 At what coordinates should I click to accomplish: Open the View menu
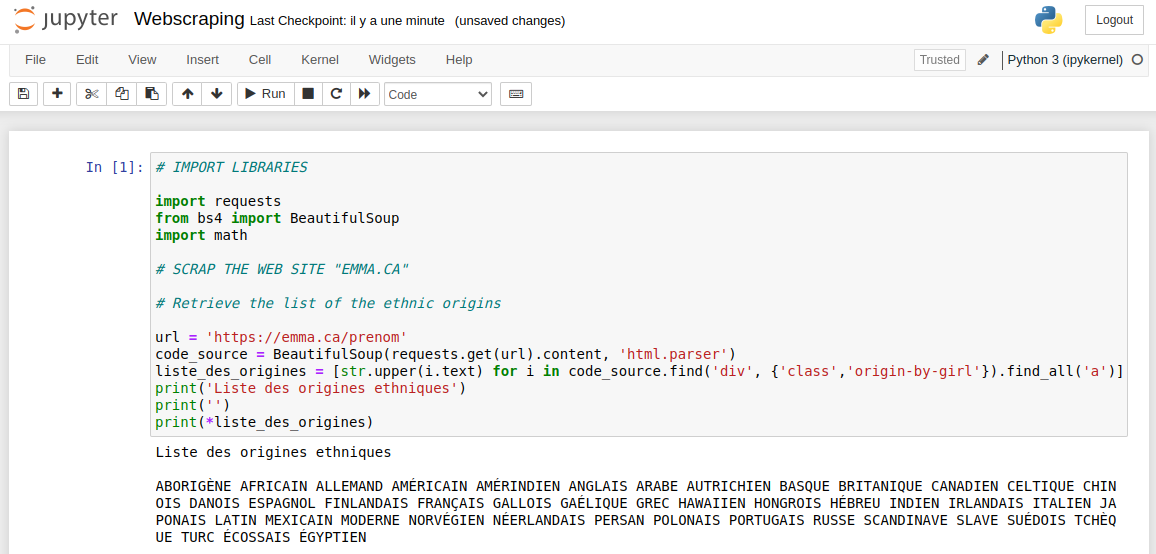(x=142, y=60)
